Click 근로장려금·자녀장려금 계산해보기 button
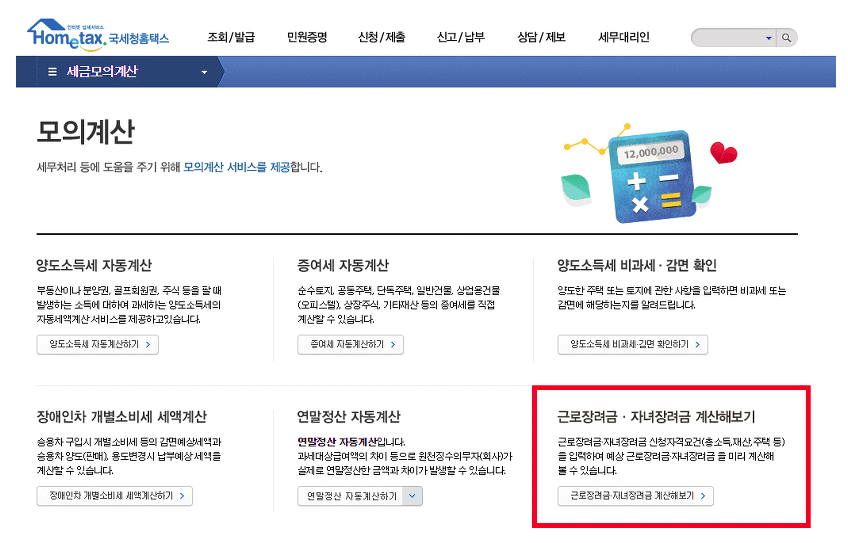The image size is (848, 543). (x=636, y=496)
